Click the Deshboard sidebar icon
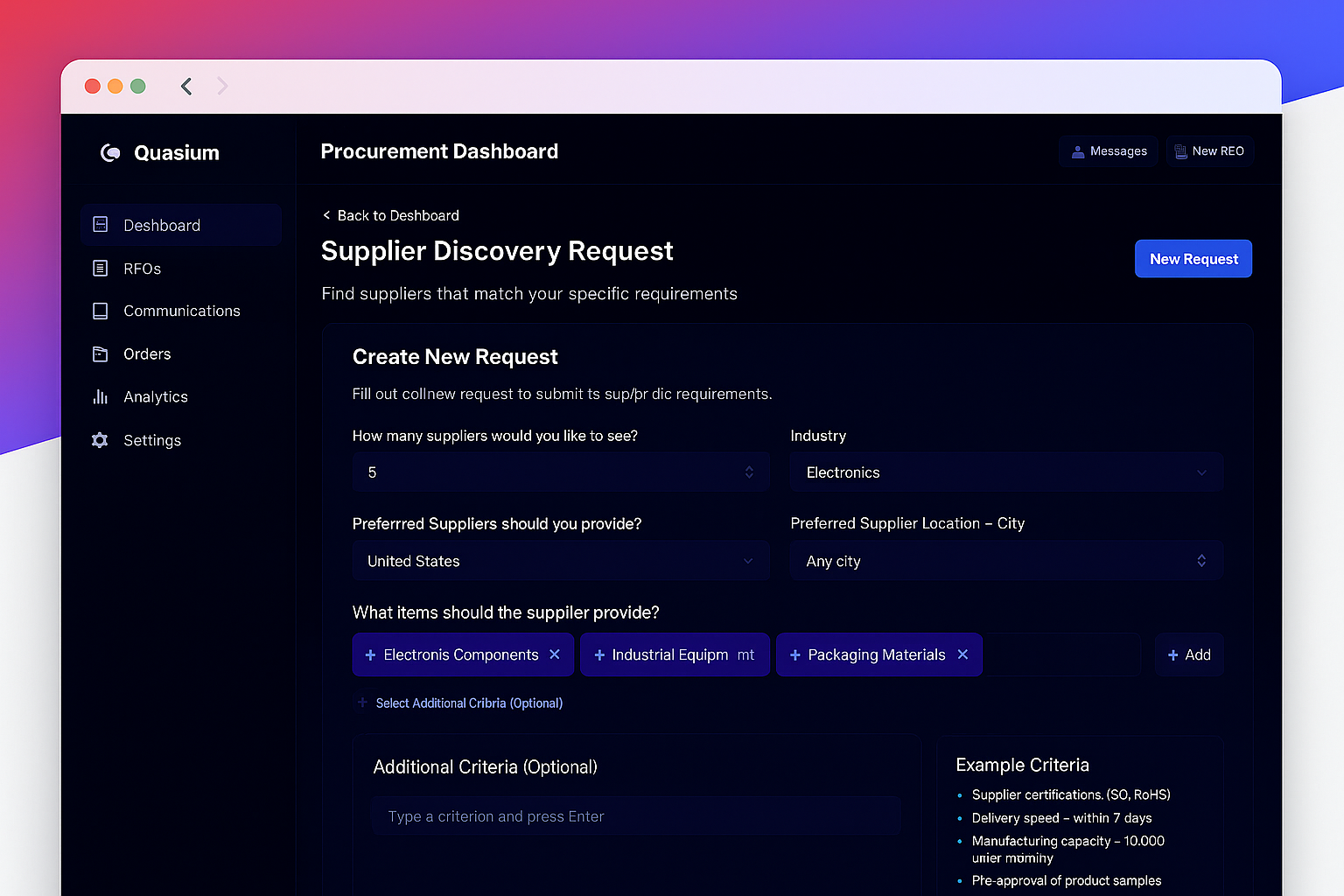The image size is (1344, 896). click(x=101, y=225)
